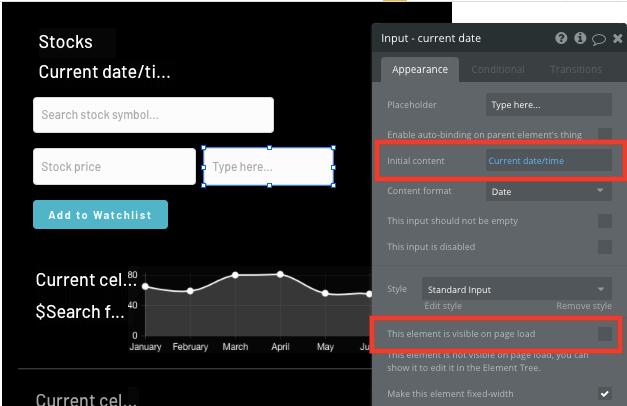Click the info icon in property editor header
This screenshot has height=406, width=627.
(580, 38)
